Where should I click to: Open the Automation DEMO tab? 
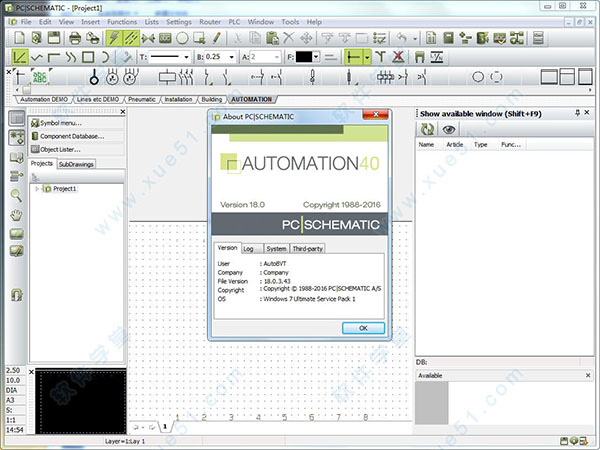click(x=44, y=99)
